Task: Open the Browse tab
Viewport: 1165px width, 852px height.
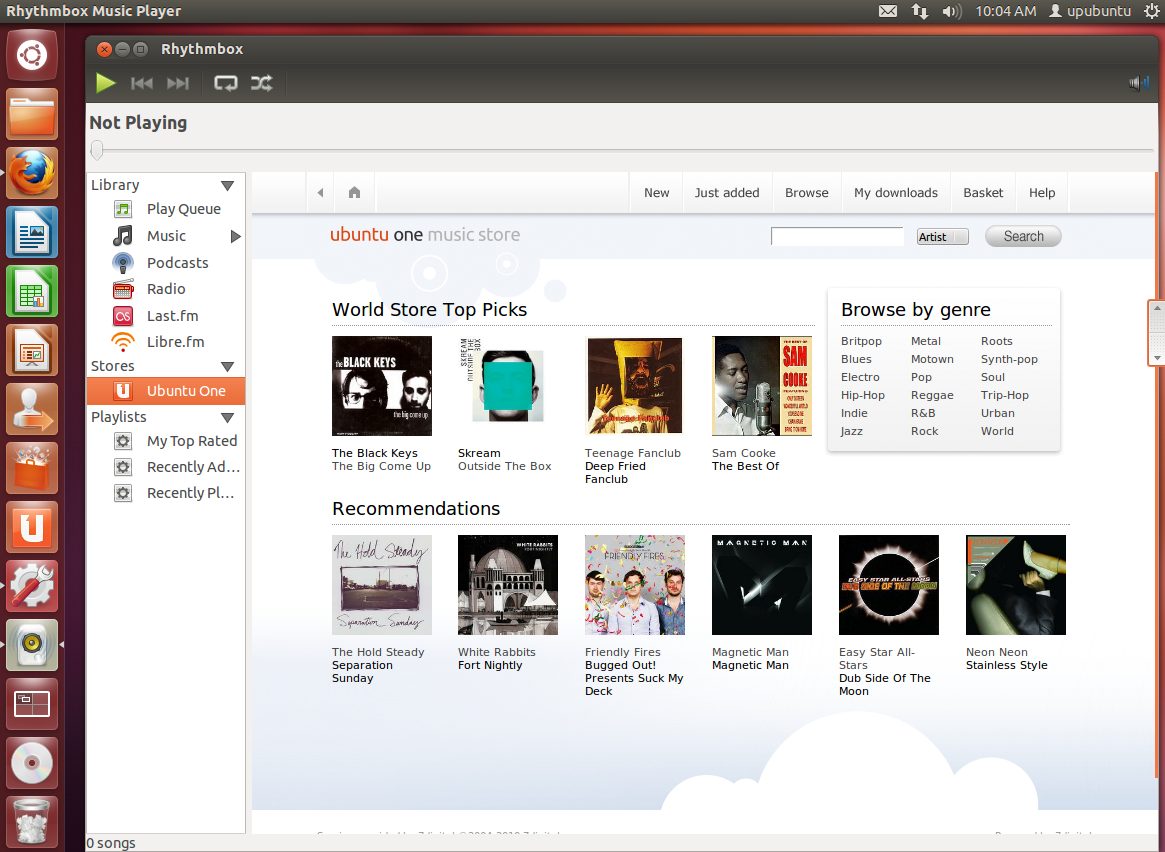Action: click(807, 192)
